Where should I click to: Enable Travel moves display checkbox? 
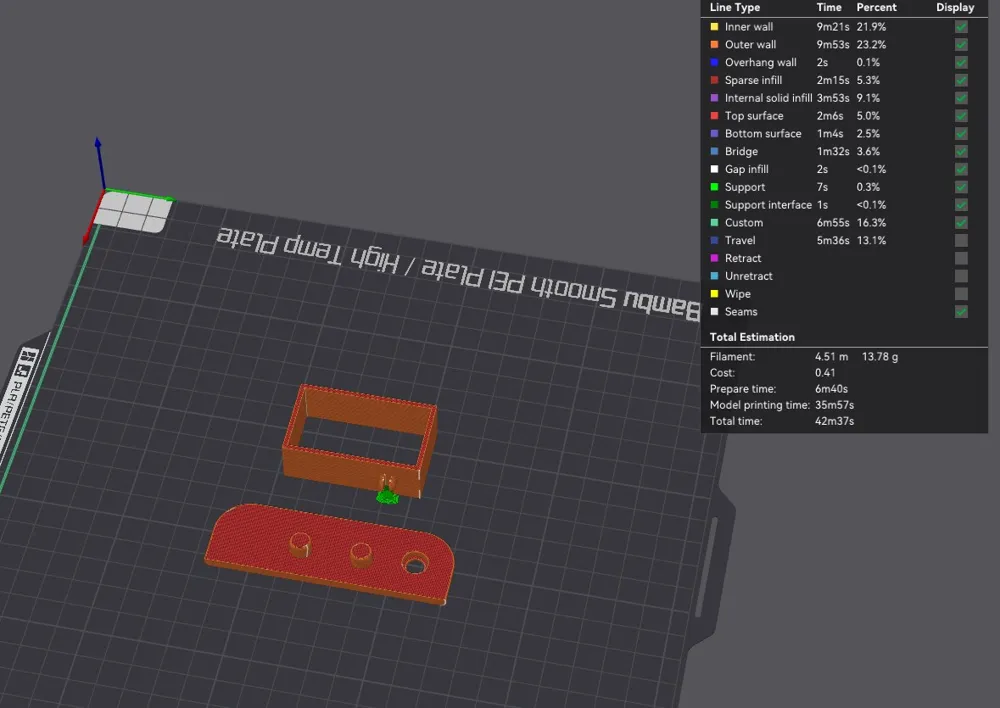click(x=961, y=241)
